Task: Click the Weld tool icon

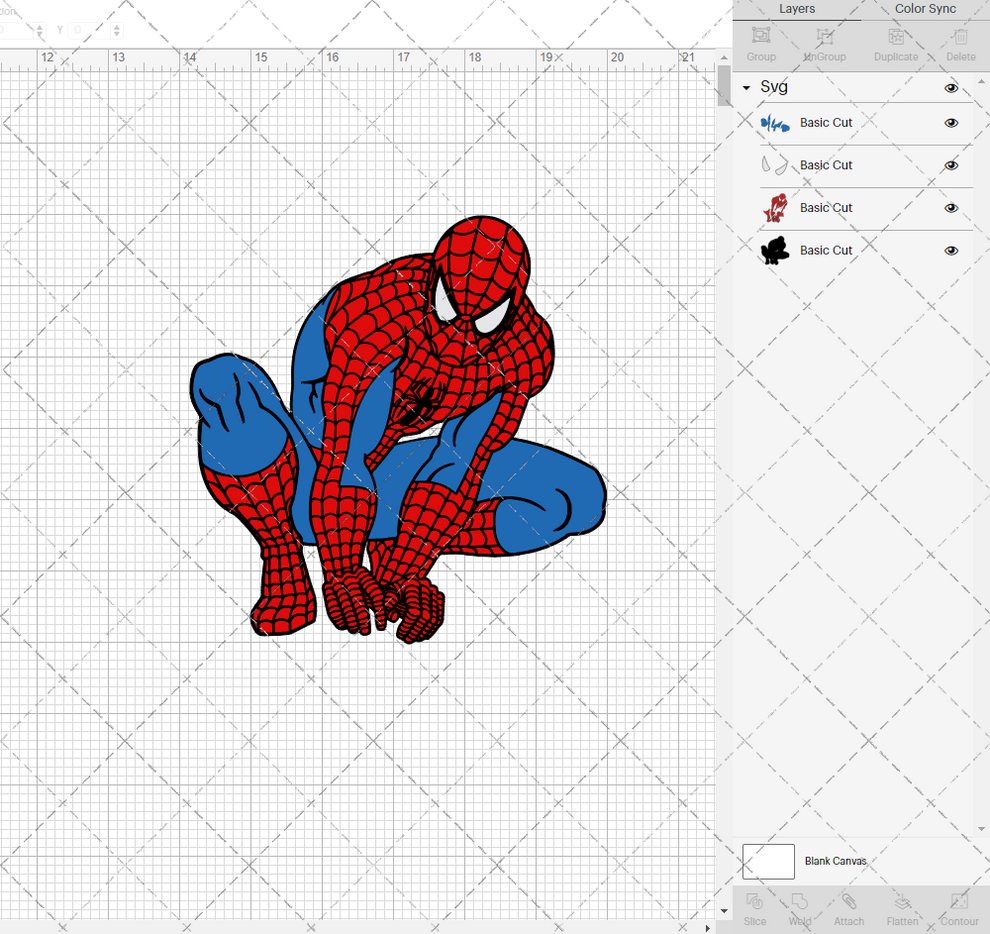Action: point(800,906)
